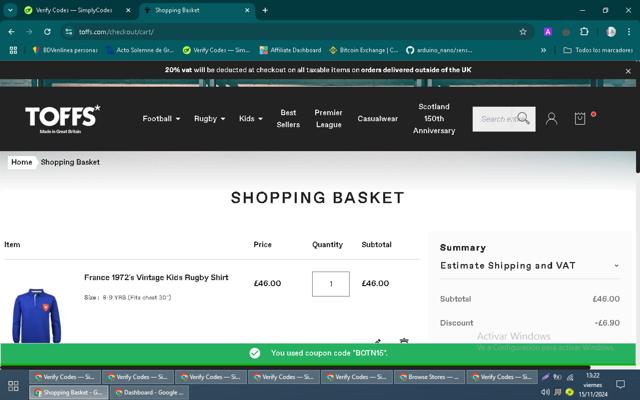Click the Discount -£6.90 value
640x400 pixels.
(x=607, y=323)
